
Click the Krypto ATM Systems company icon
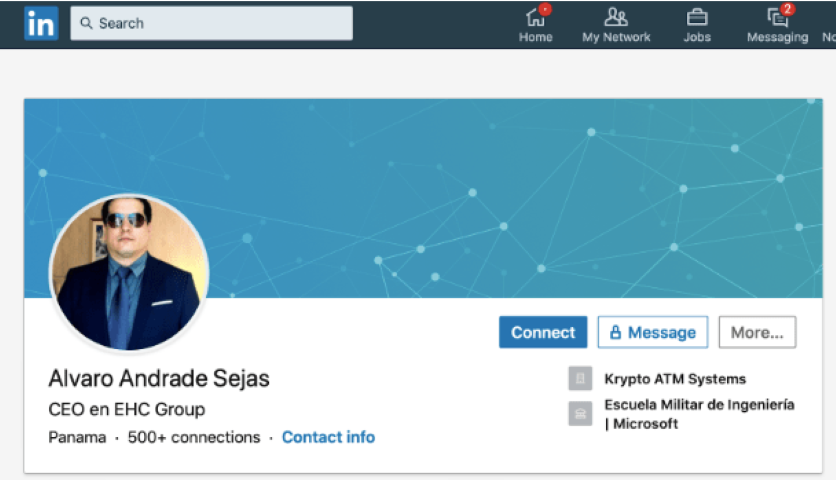tap(580, 379)
